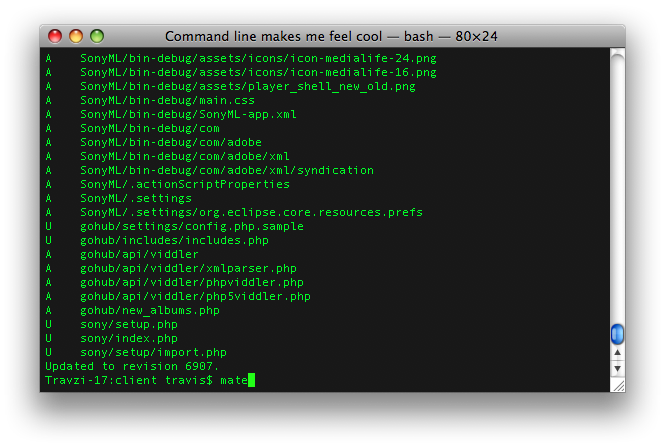This screenshot has height=447, width=665.
Task: Click the window resize grip corner
Action: click(x=618, y=386)
